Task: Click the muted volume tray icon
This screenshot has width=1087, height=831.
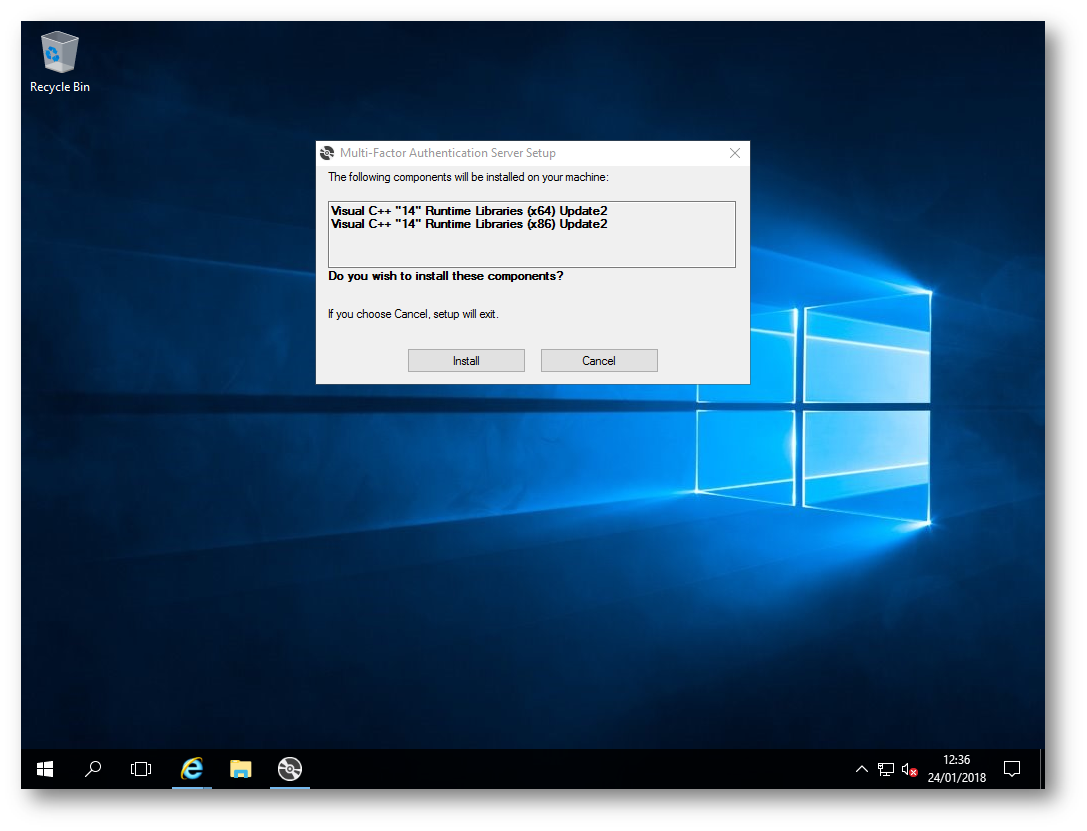Action: coord(910,769)
